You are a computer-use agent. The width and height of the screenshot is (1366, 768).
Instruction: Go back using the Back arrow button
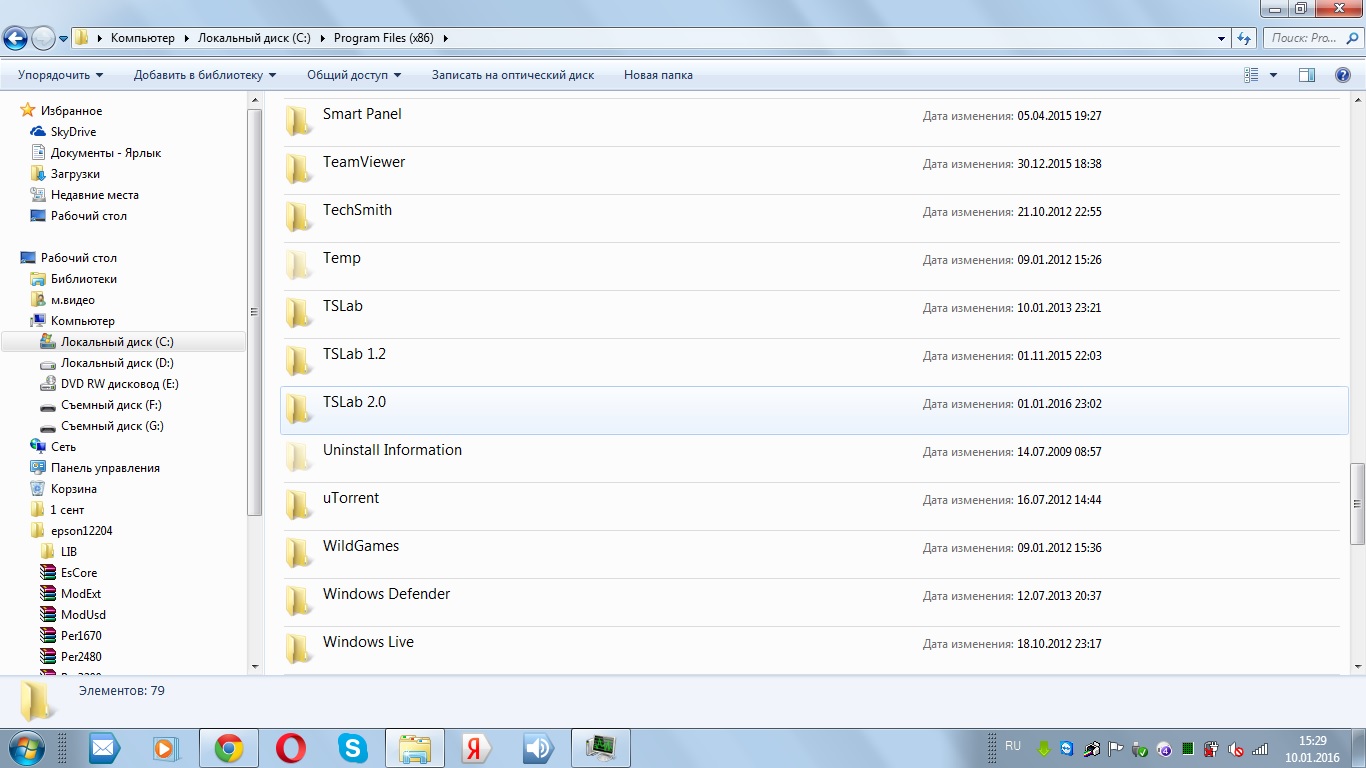point(16,39)
